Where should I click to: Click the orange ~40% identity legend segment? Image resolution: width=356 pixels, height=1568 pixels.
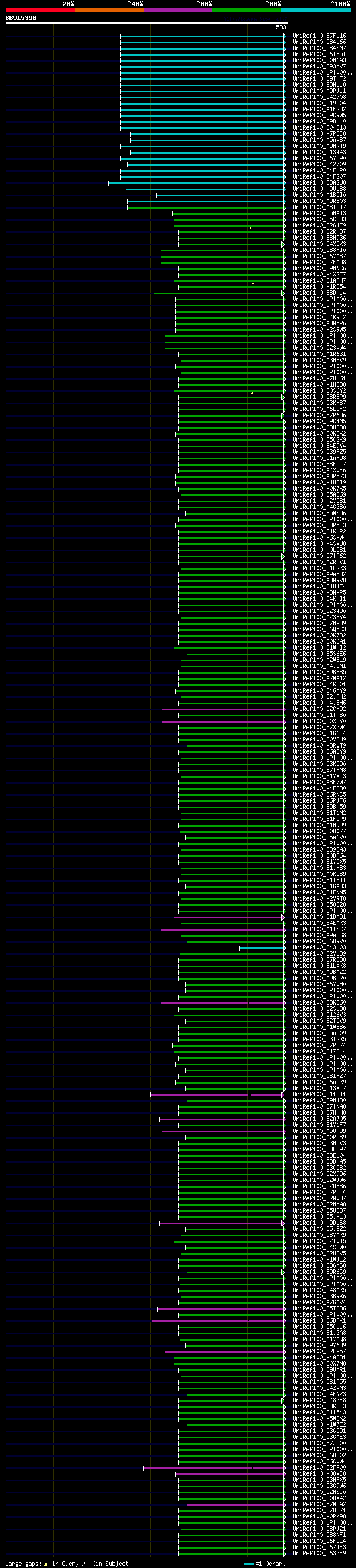(109, 10)
